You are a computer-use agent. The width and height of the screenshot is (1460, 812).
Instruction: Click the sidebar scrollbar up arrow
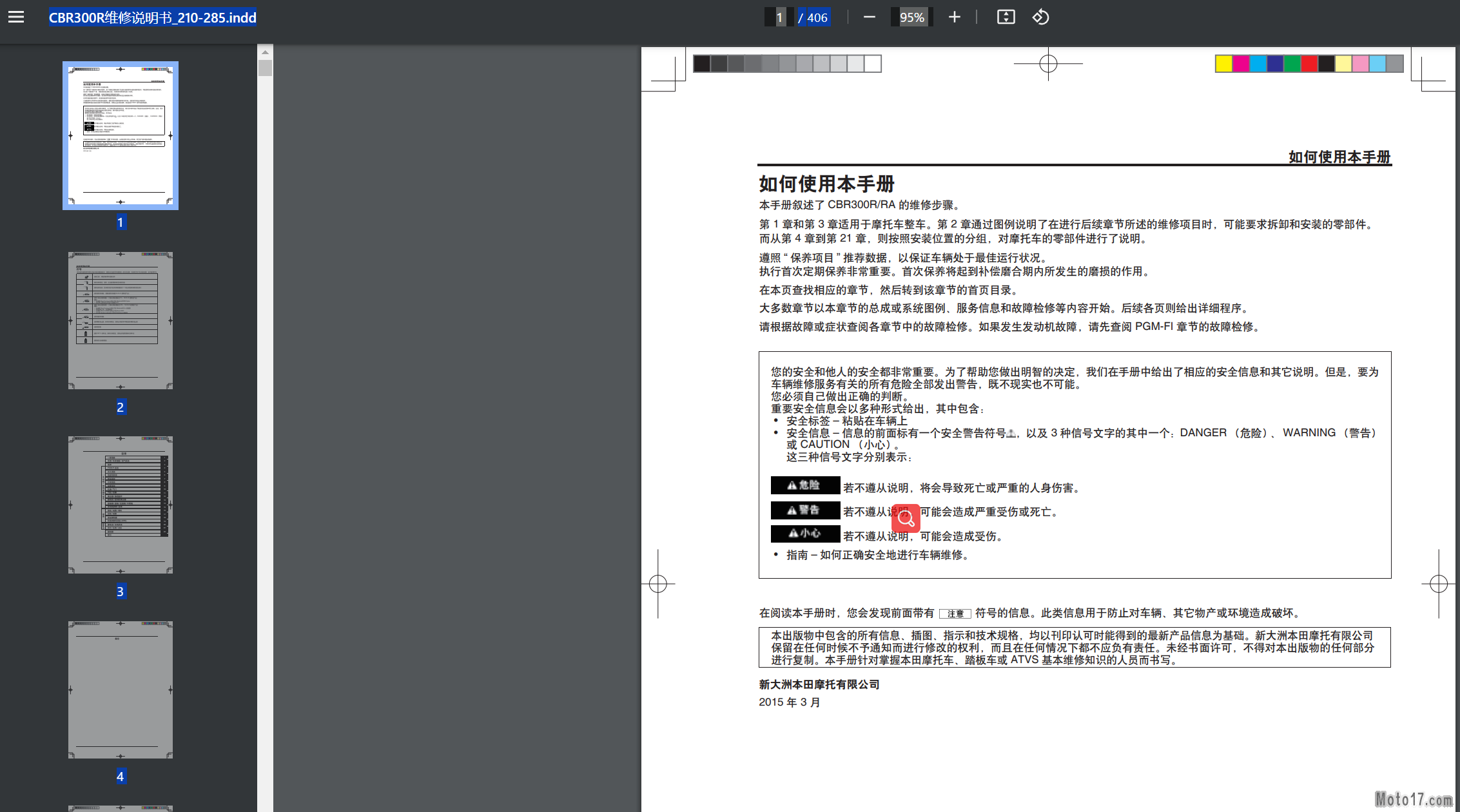pyautogui.click(x=265, y=52)
